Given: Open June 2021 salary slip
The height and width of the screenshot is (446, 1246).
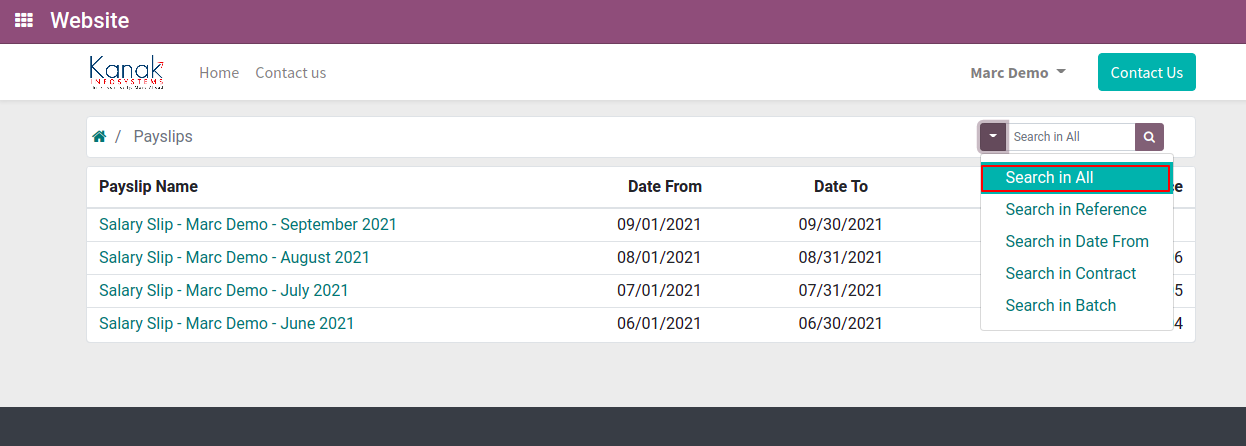Looking at the screenshot, I should coord(226,323).
